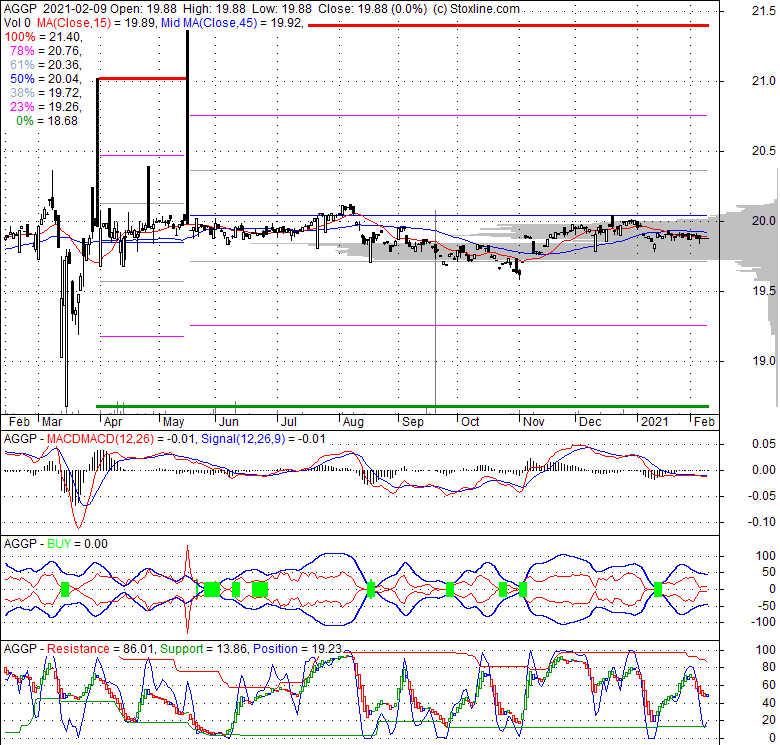Click the 'Jun' month label on time axis
780x745 pixels.
click(229, 422)
